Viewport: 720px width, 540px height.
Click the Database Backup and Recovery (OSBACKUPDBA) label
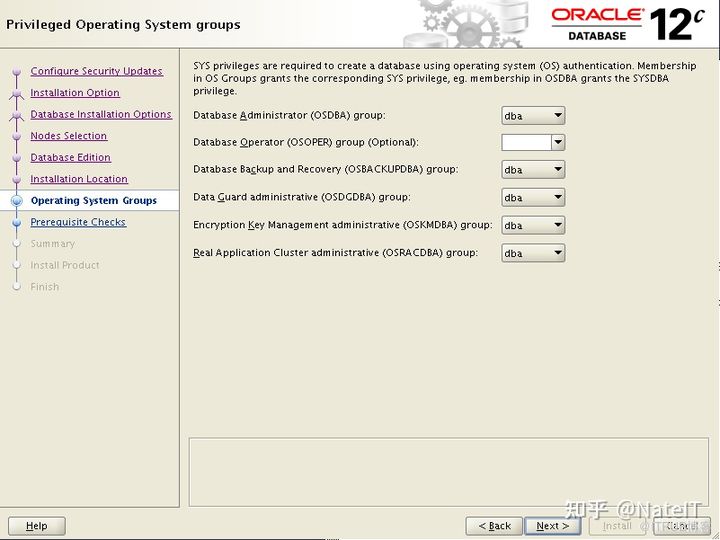point(326,169)
